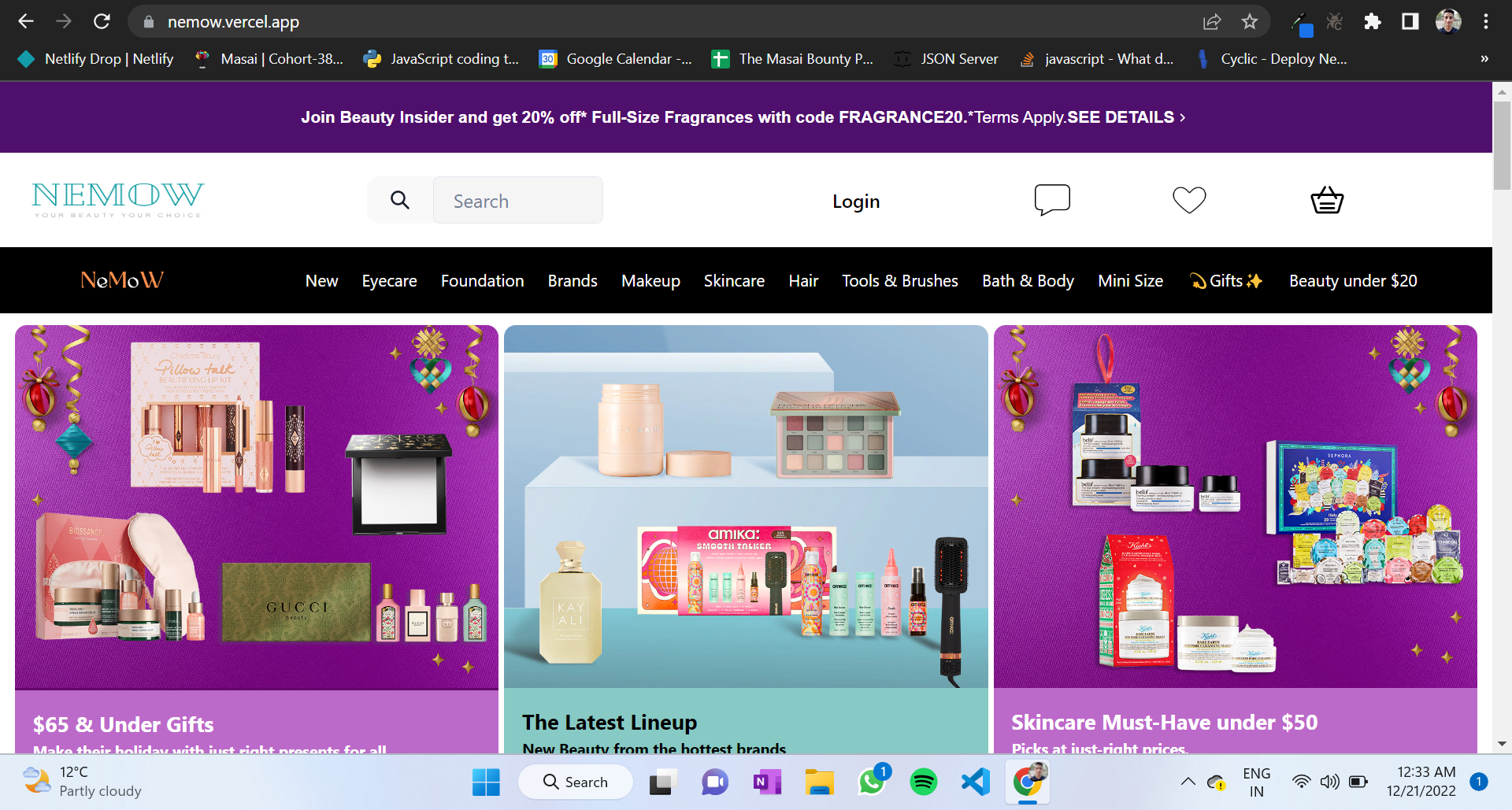Open the weather widget showing 12°C
This screenshot has width=1512, height=810.
[x=83, y=782]
